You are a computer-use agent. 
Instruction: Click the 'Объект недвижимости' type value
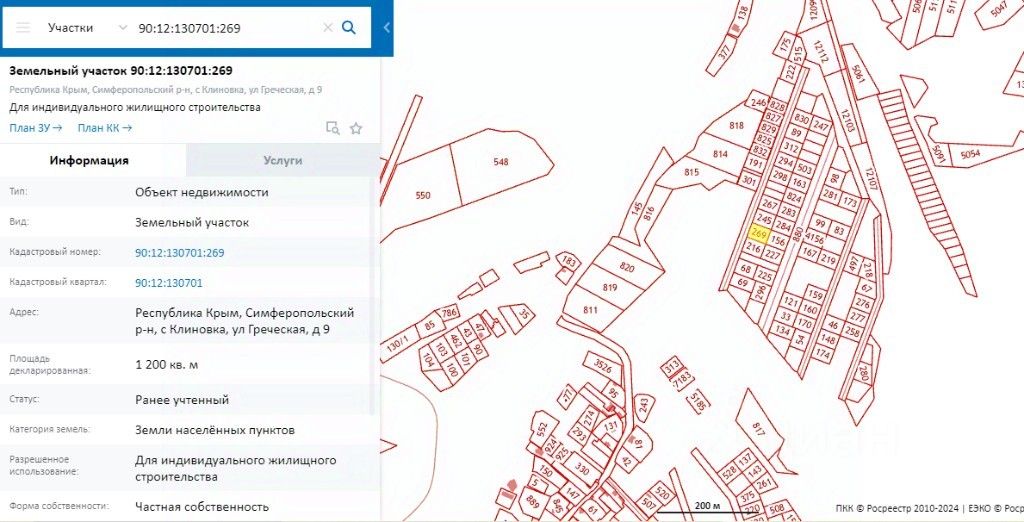pos(202,192)
